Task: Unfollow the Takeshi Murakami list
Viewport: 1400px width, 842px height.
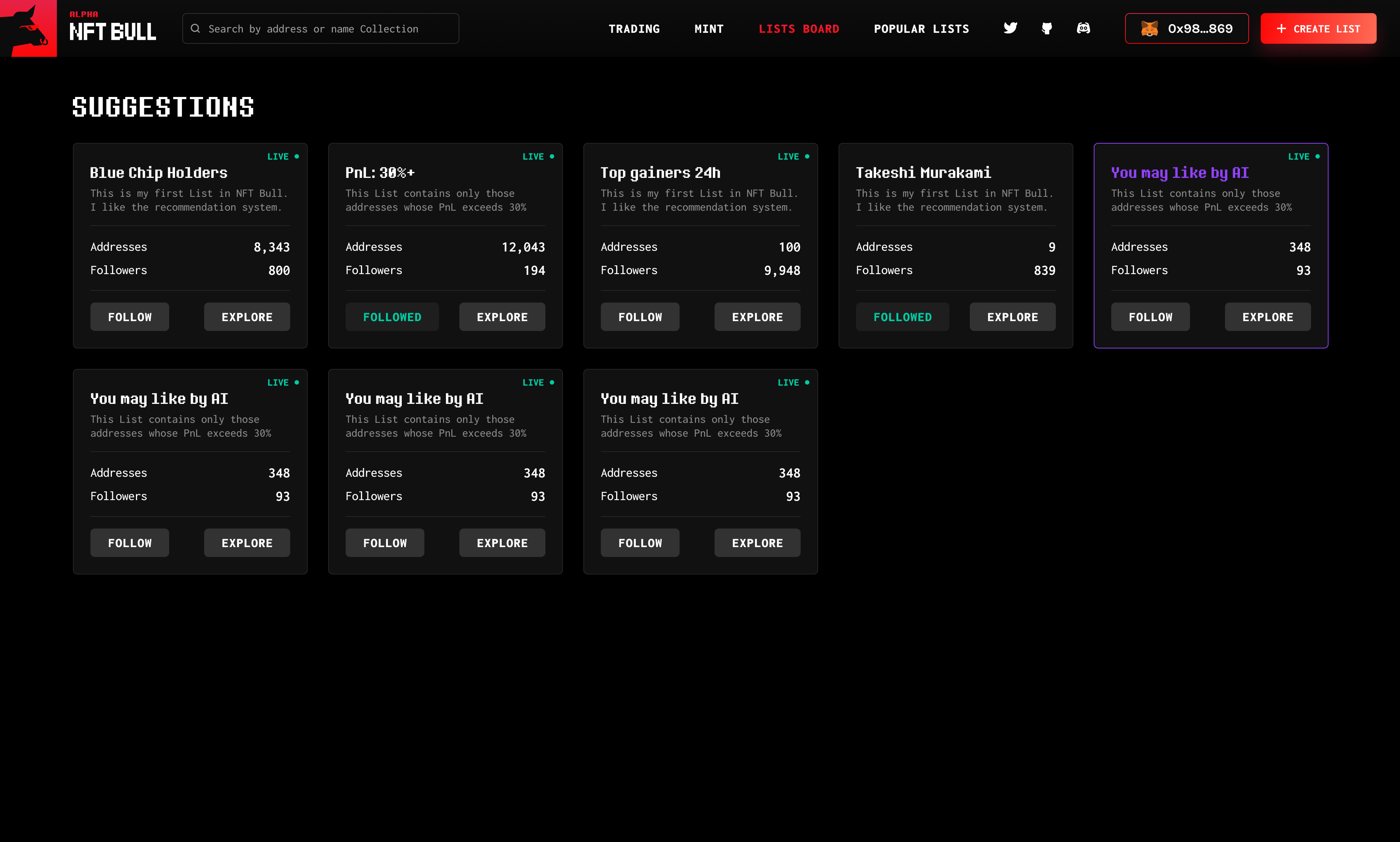Action: [902, 317]
